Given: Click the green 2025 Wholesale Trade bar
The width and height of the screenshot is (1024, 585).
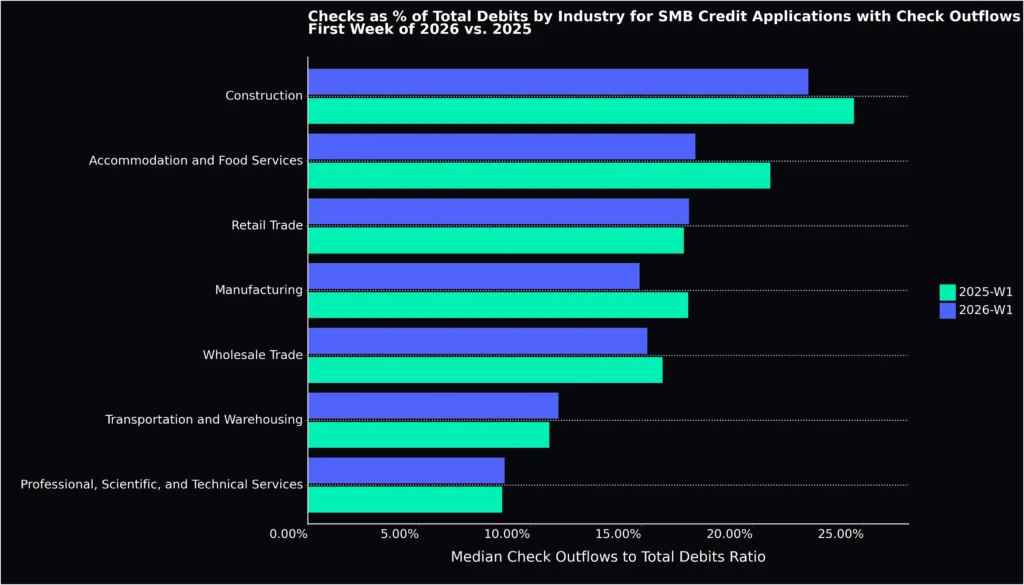Looking at the screenshot, I should point(485,370).
